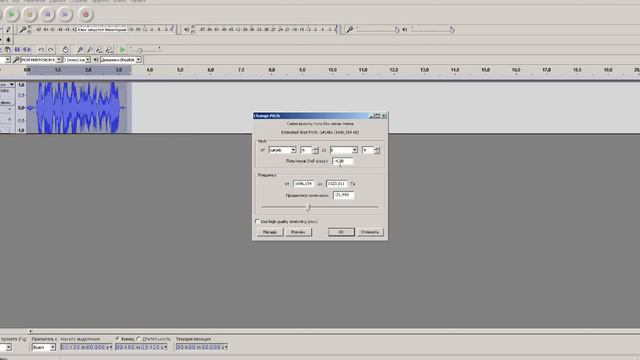640x360 pixels.
Task: Click the Cancel button in dialog
Action: (370, 232)
